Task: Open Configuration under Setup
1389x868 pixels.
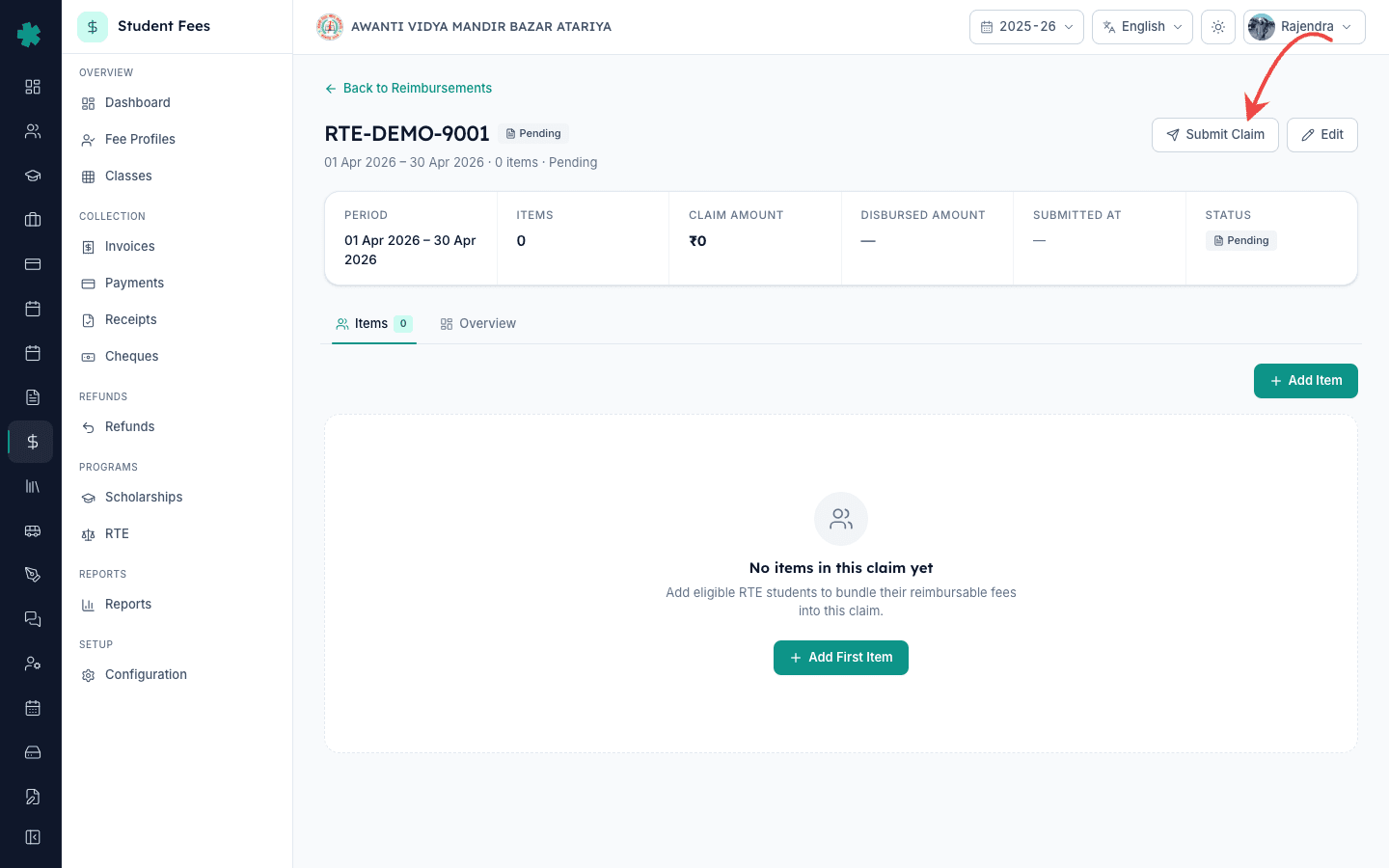Action: [x=177, y=675]
